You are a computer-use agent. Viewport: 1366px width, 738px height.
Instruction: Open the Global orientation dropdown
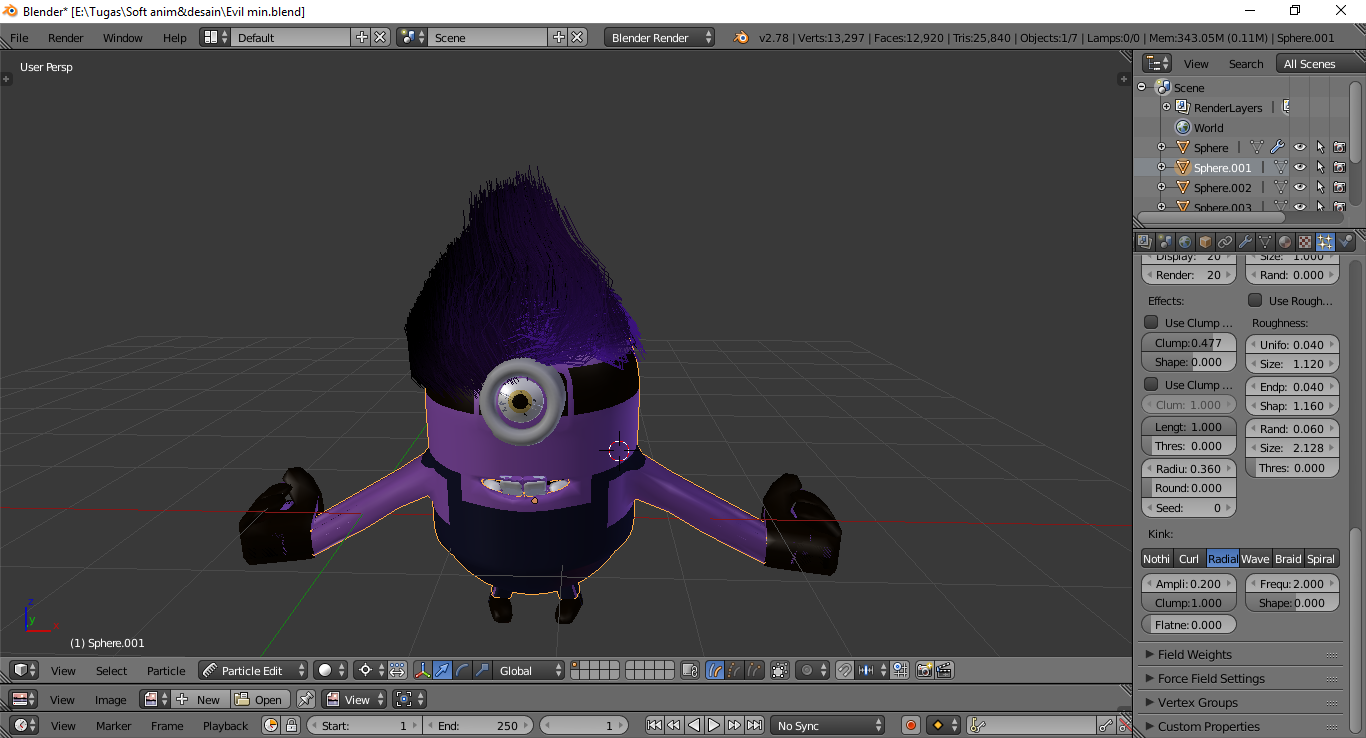[528, 671]
